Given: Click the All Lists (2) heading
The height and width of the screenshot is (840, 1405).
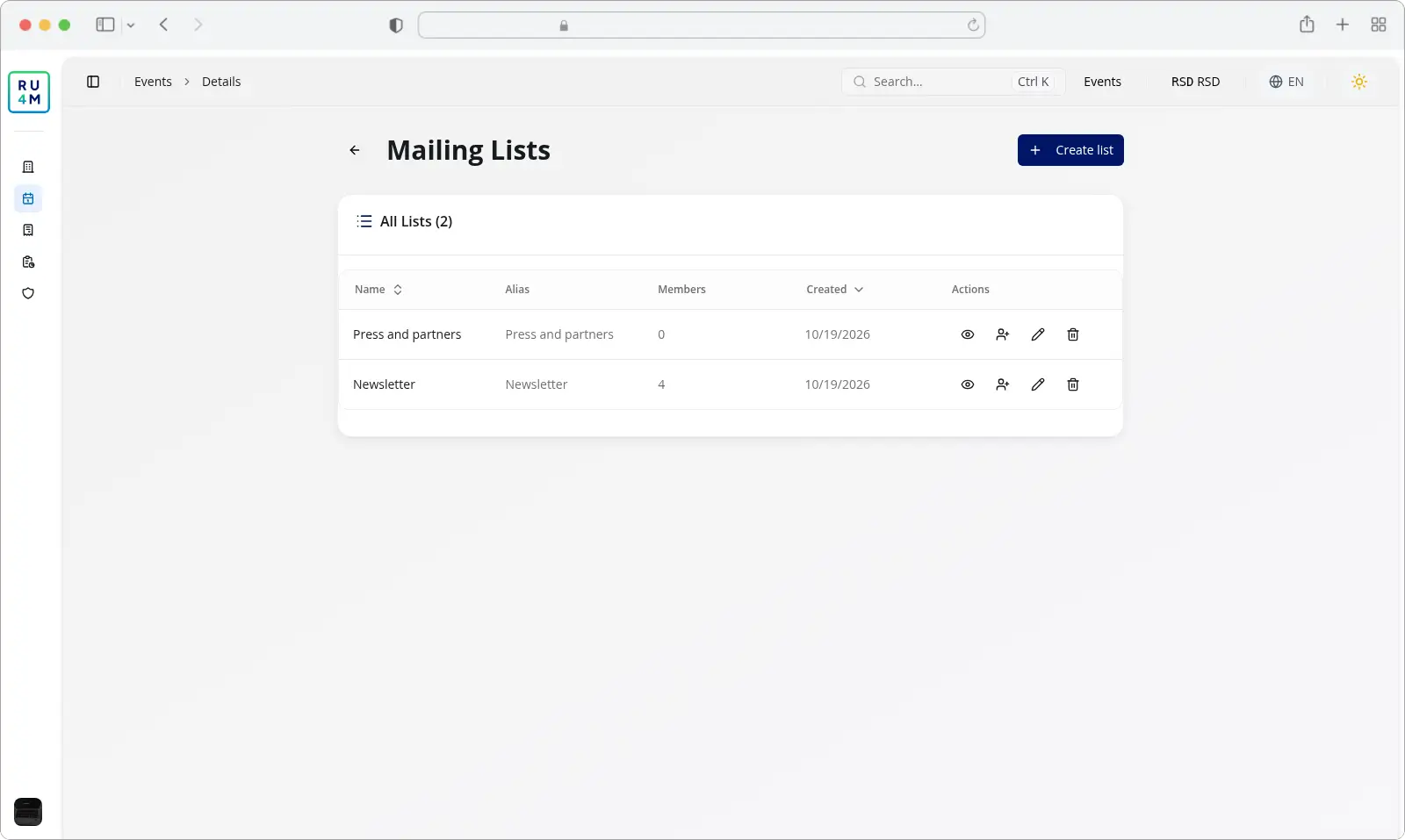Looking at the screenshot, I should [x=416, y=221].
